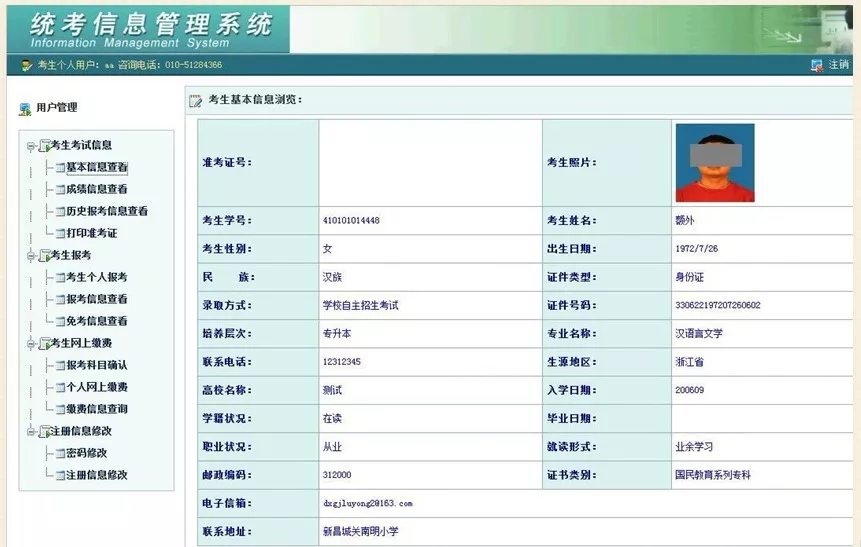861x547 pixels.
Task: Open 报考信息查看 in the tree
Action: [x=97, y=299]
